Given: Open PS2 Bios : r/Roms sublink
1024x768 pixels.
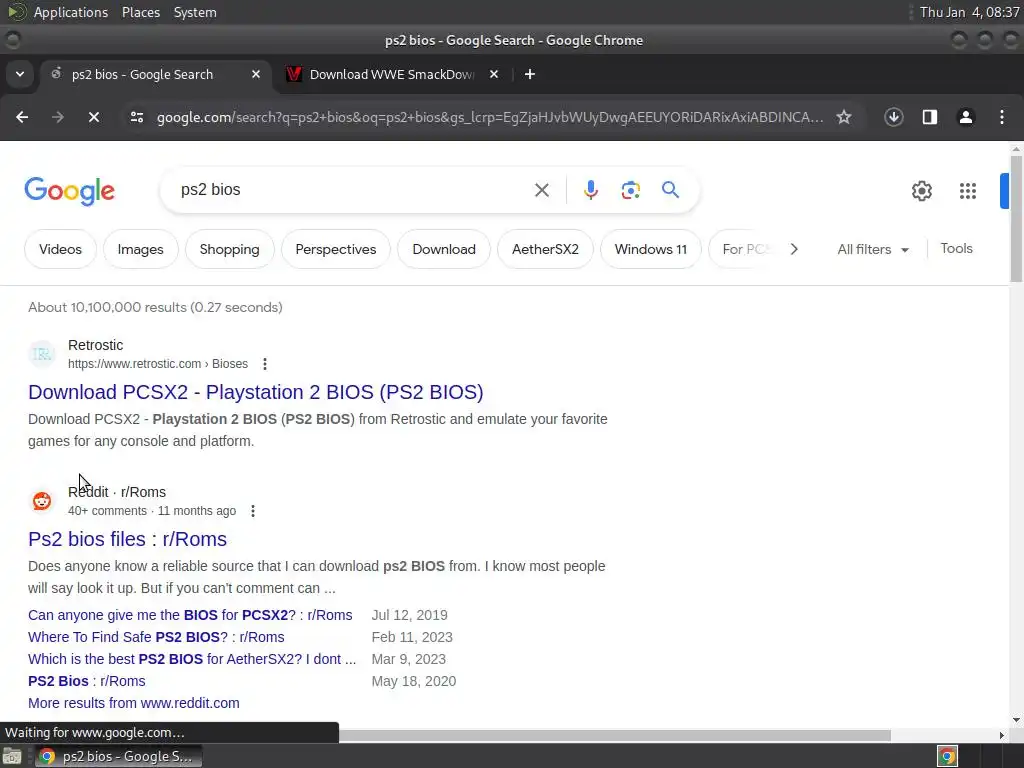Looking at the screenshot, I should (87, 681).
